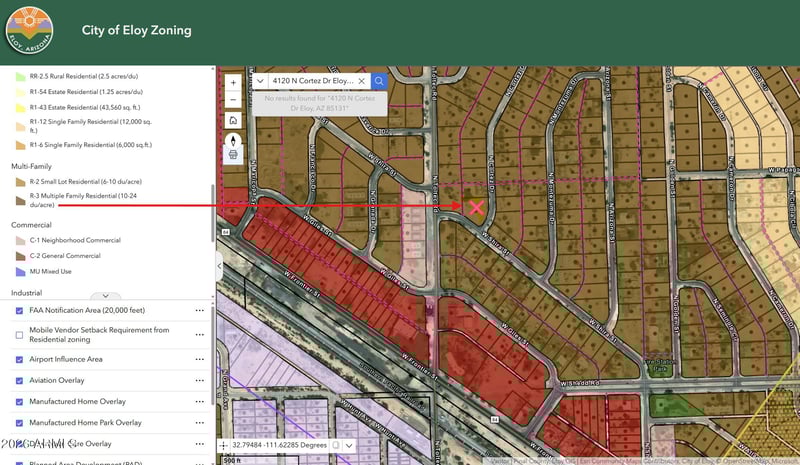The height and width of the screenshot is (465, 800).
Task: Collapse the left sidebar panel
Action: tap(219, 265)
